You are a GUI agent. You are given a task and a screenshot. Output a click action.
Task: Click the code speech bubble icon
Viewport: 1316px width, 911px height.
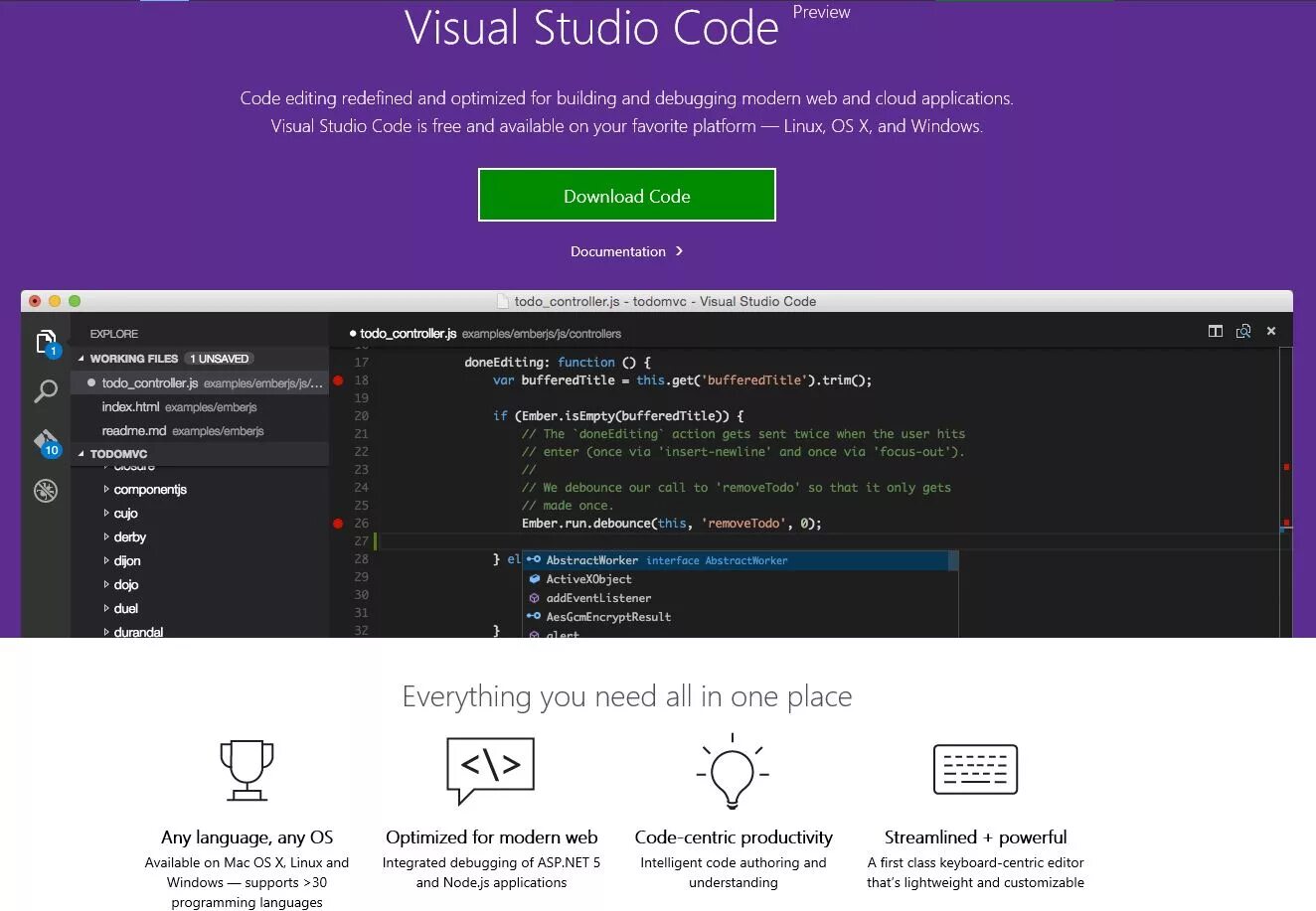coord(491,770)
